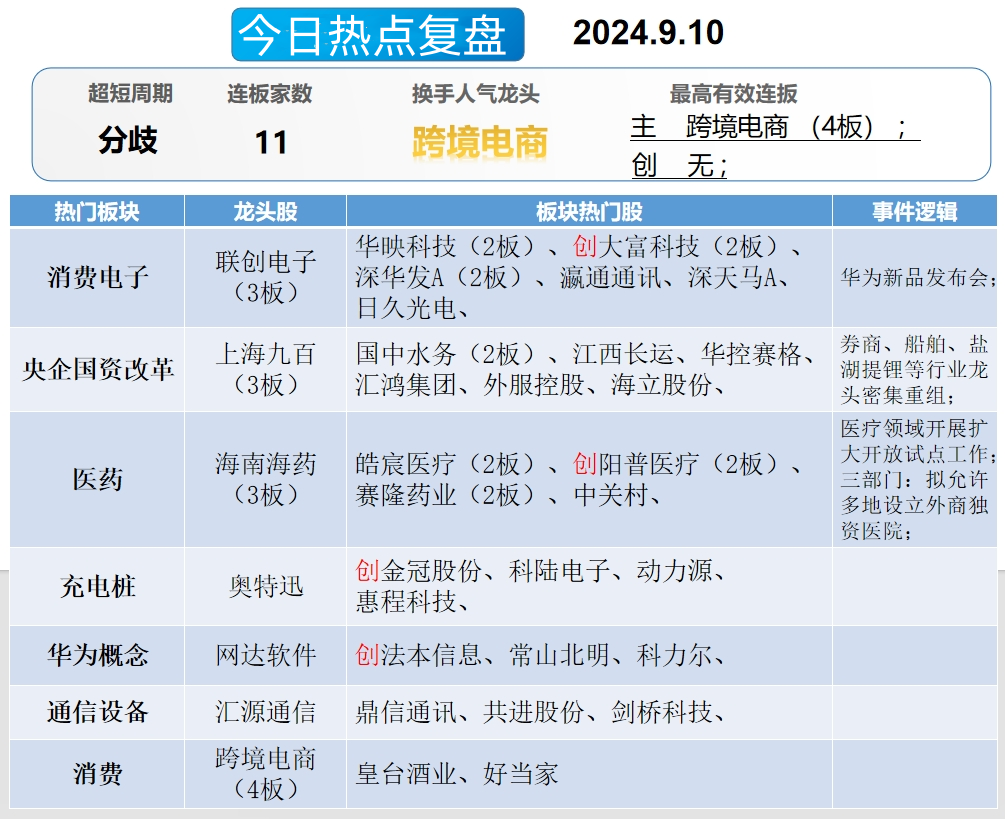Click 阳普医疗（2板） stock name
The image size is (1005, 819).
(687, 464)
